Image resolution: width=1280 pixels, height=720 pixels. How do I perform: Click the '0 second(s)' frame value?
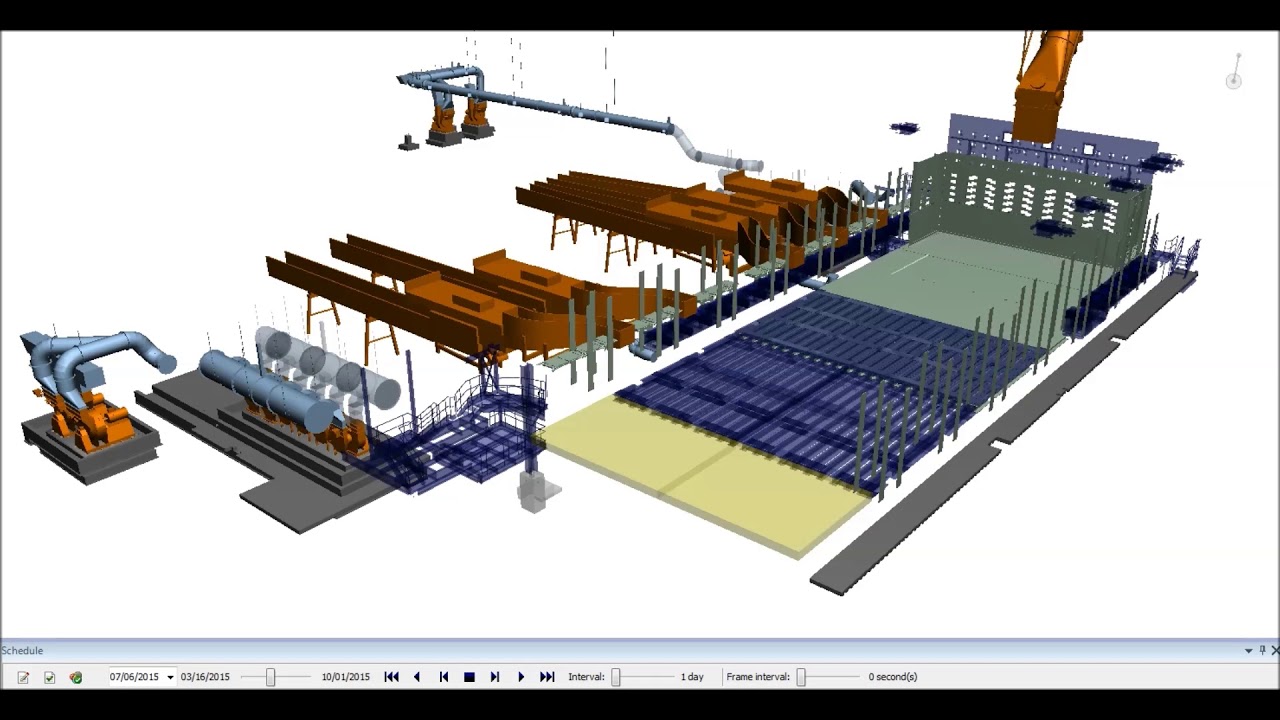point(893,677)
